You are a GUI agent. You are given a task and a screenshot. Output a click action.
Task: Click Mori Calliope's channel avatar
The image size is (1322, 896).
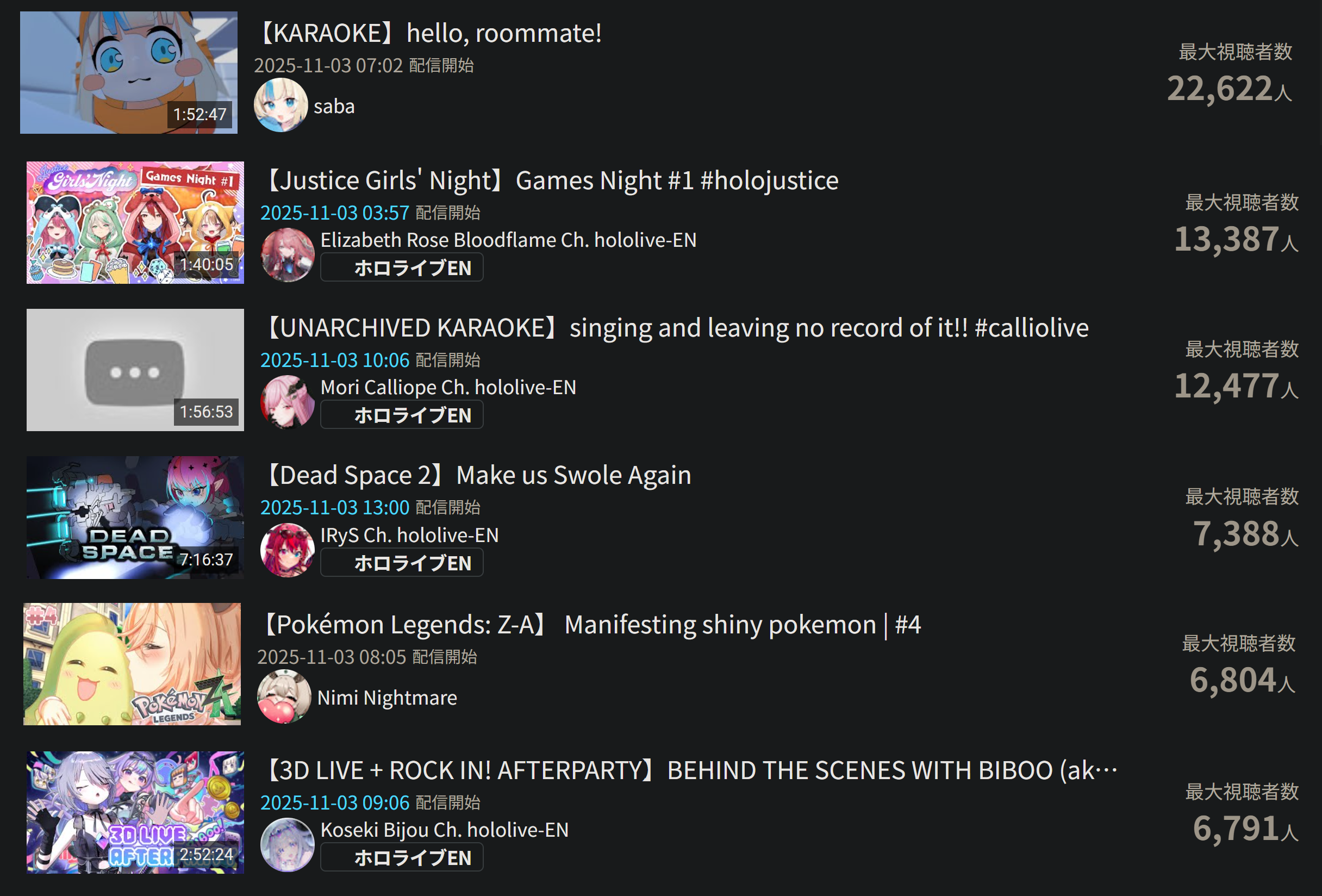287,402
